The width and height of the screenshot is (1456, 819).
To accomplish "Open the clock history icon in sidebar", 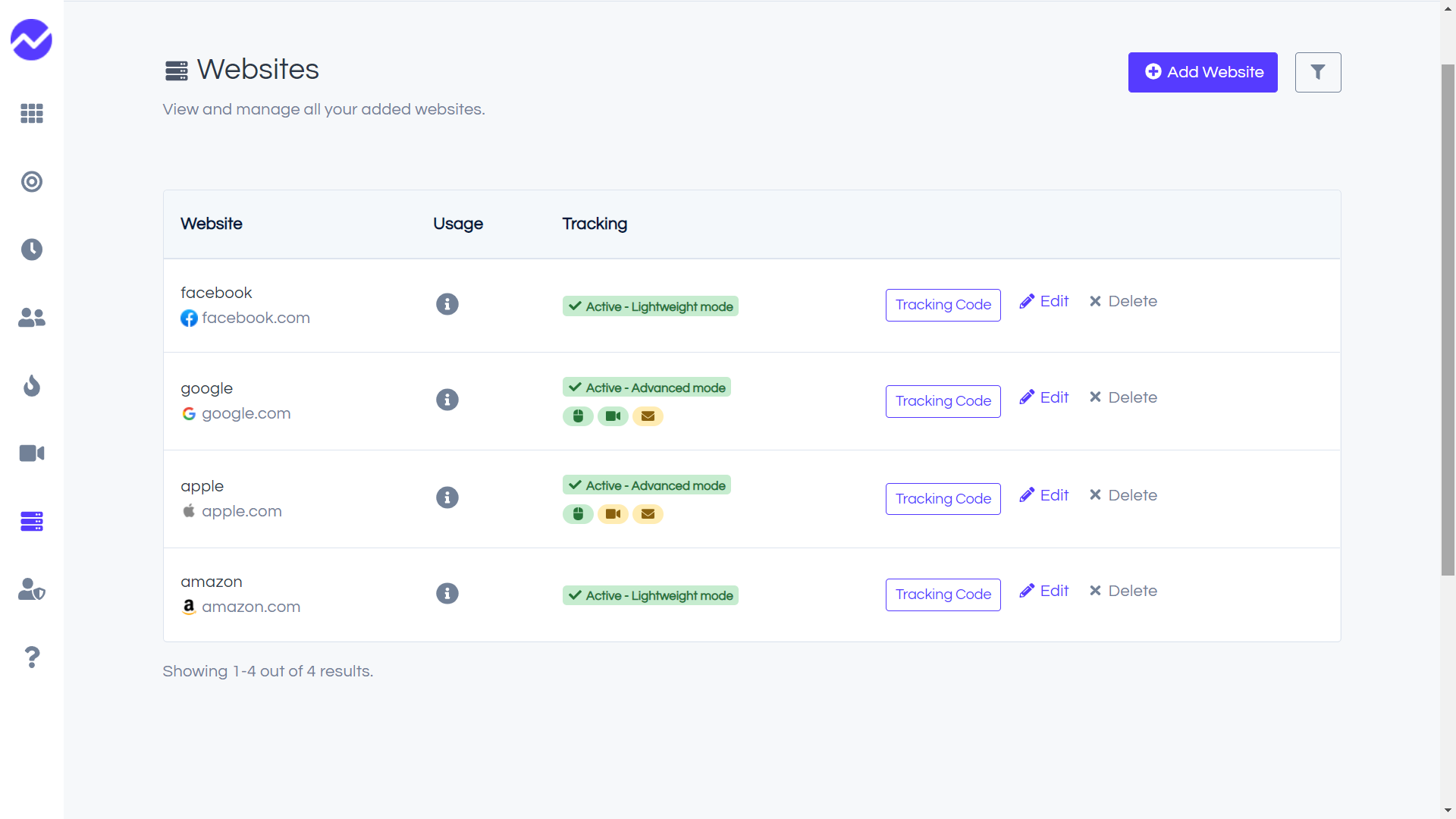I will click(31, 249).
